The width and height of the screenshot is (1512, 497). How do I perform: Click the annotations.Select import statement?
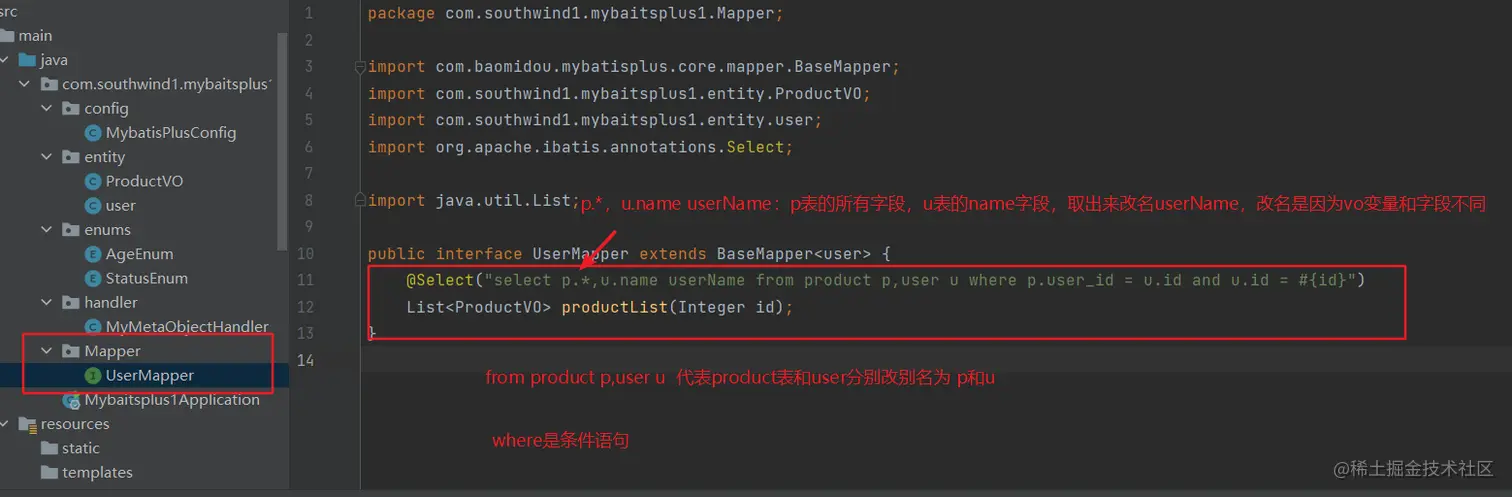click(x=580, y=147)
